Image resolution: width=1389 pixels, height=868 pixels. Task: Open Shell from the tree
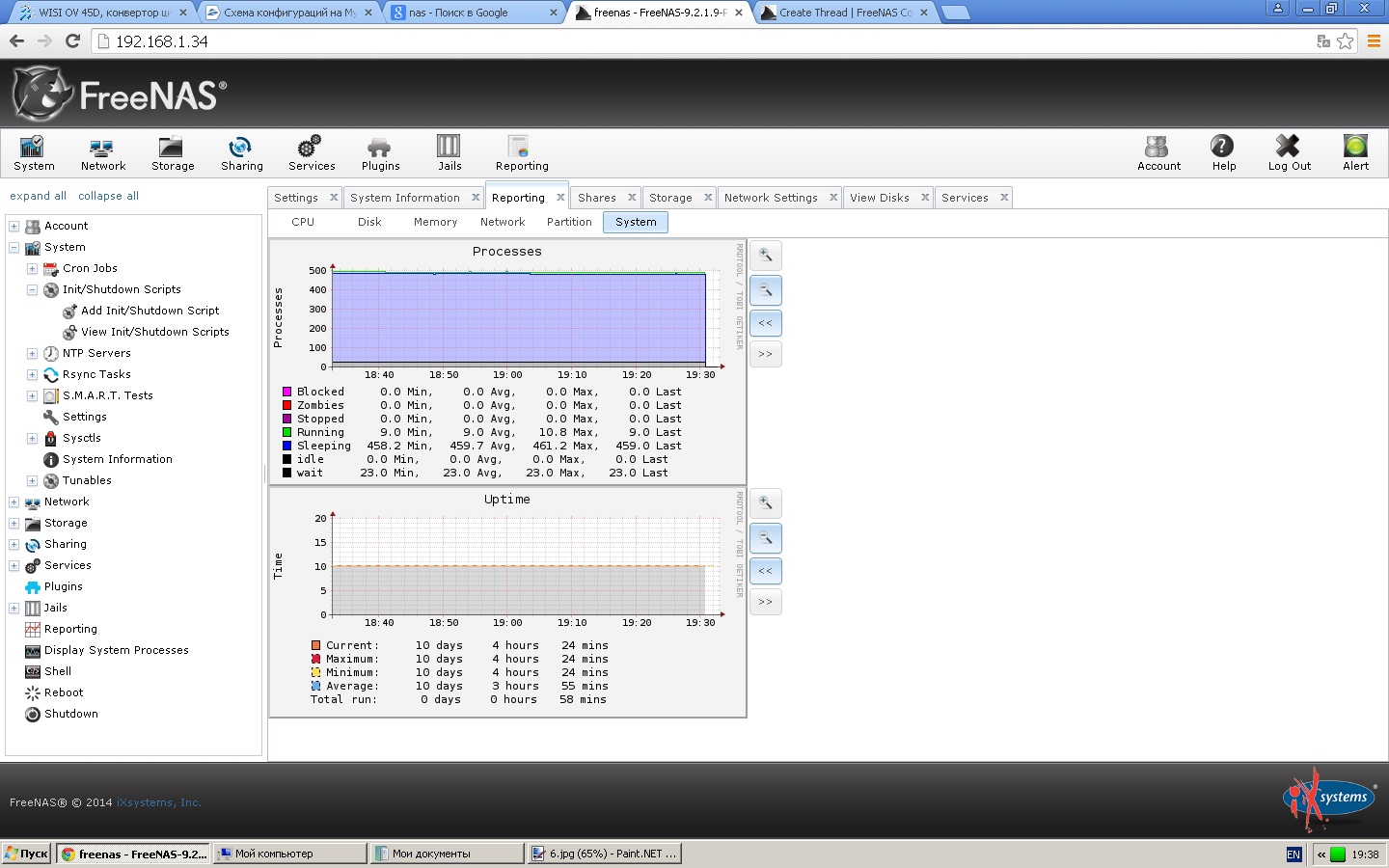tap(57, 671)
